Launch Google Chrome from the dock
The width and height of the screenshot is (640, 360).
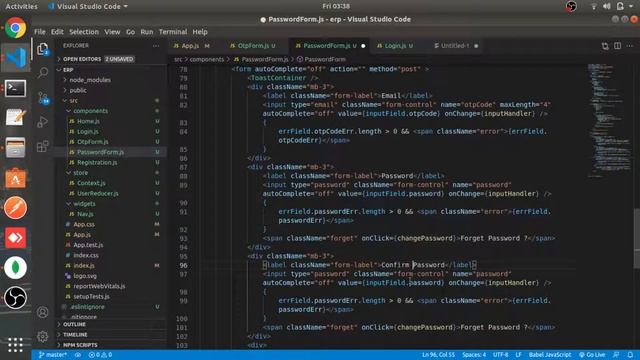click(16, 28)
